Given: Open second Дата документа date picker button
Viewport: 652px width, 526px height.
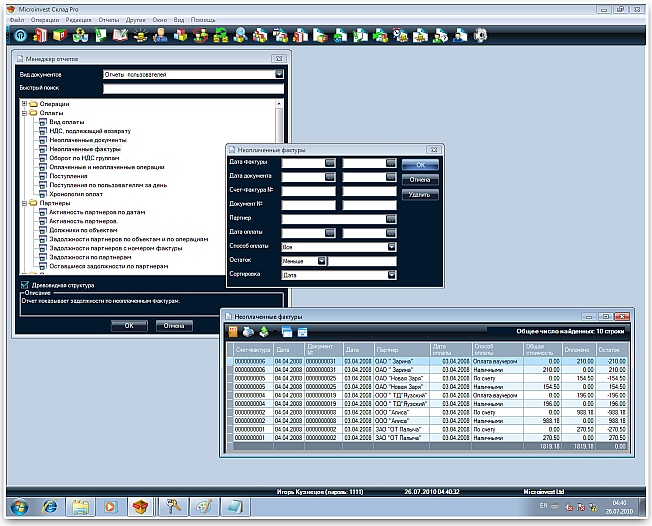Looking at the screenshot, I should (x=391, y=177).
